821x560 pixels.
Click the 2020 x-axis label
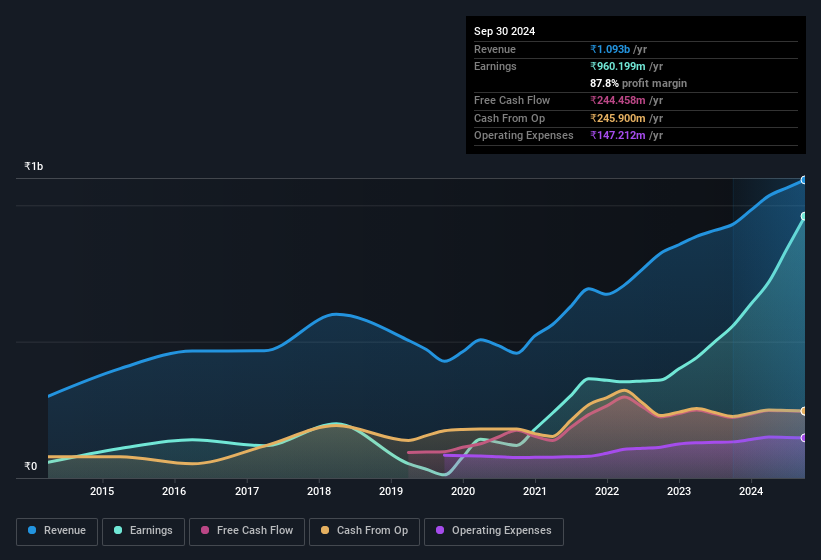(463, 491)
